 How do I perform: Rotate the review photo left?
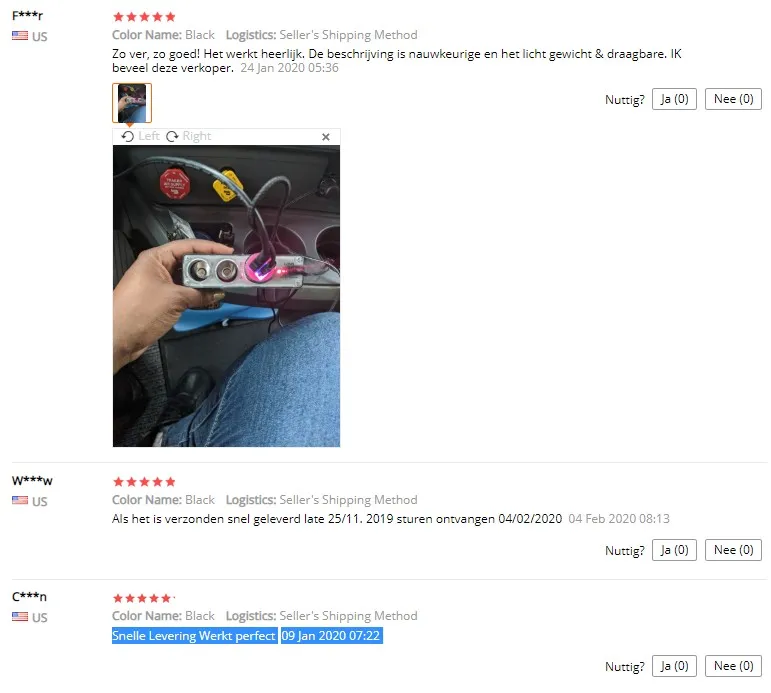pos(141,136)
